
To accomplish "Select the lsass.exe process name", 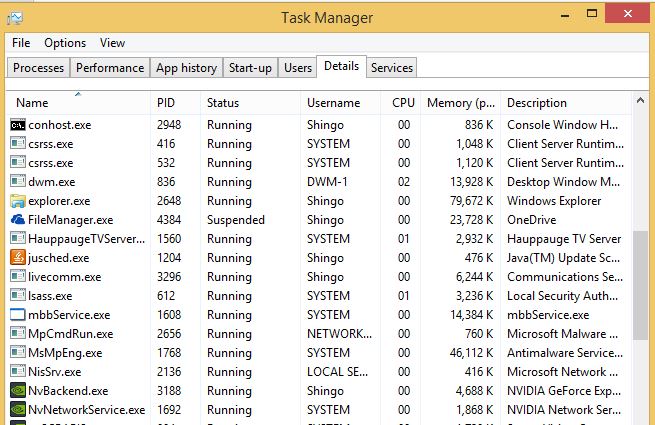I will click(50, 296).
